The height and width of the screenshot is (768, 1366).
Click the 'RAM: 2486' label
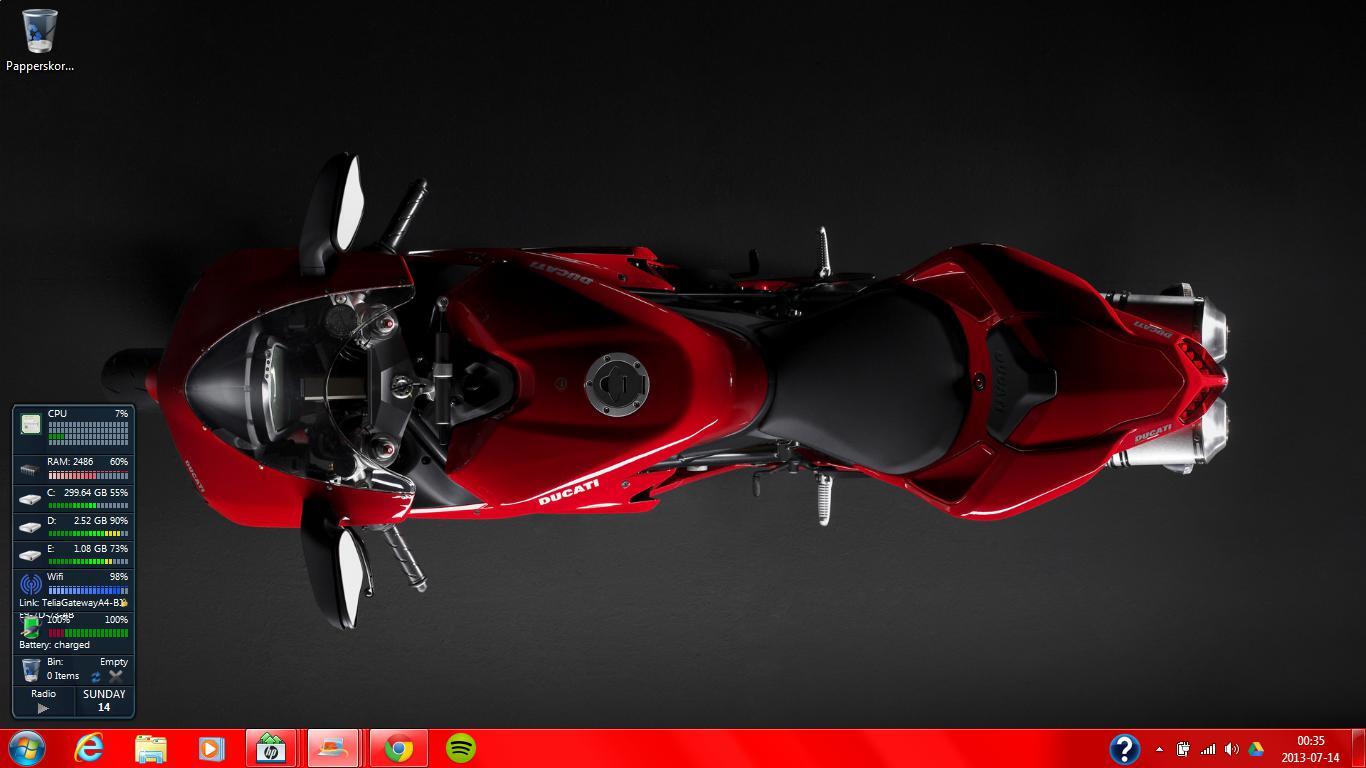click(x=70, y=462)
